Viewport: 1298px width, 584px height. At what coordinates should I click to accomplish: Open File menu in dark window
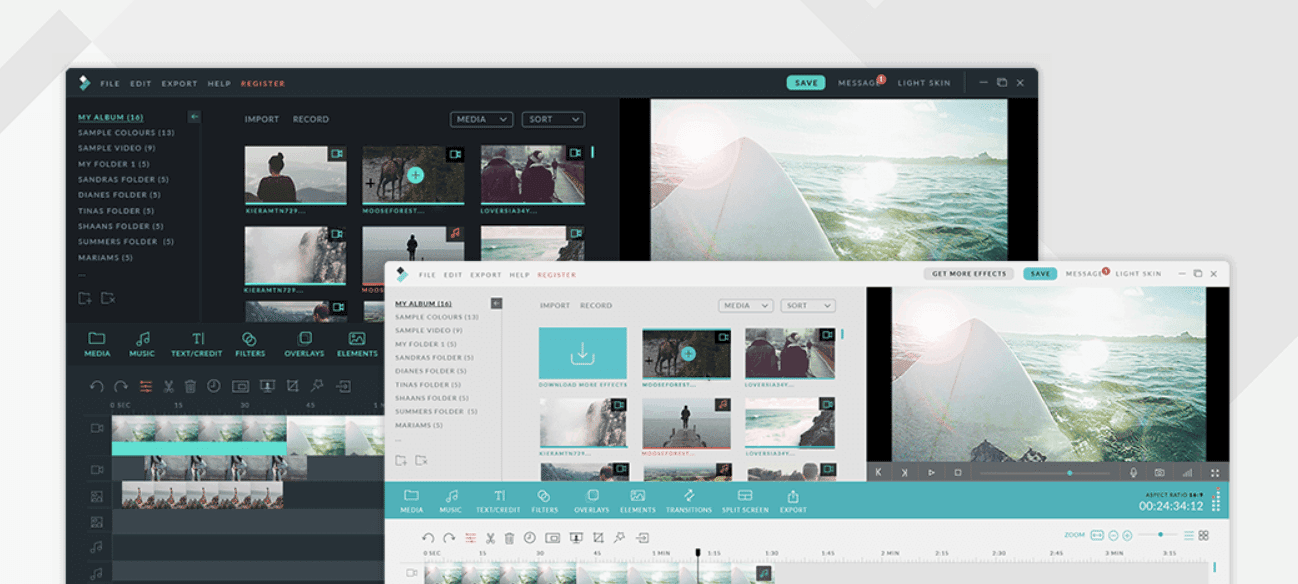pyautogui.click(x=110, y=84)
